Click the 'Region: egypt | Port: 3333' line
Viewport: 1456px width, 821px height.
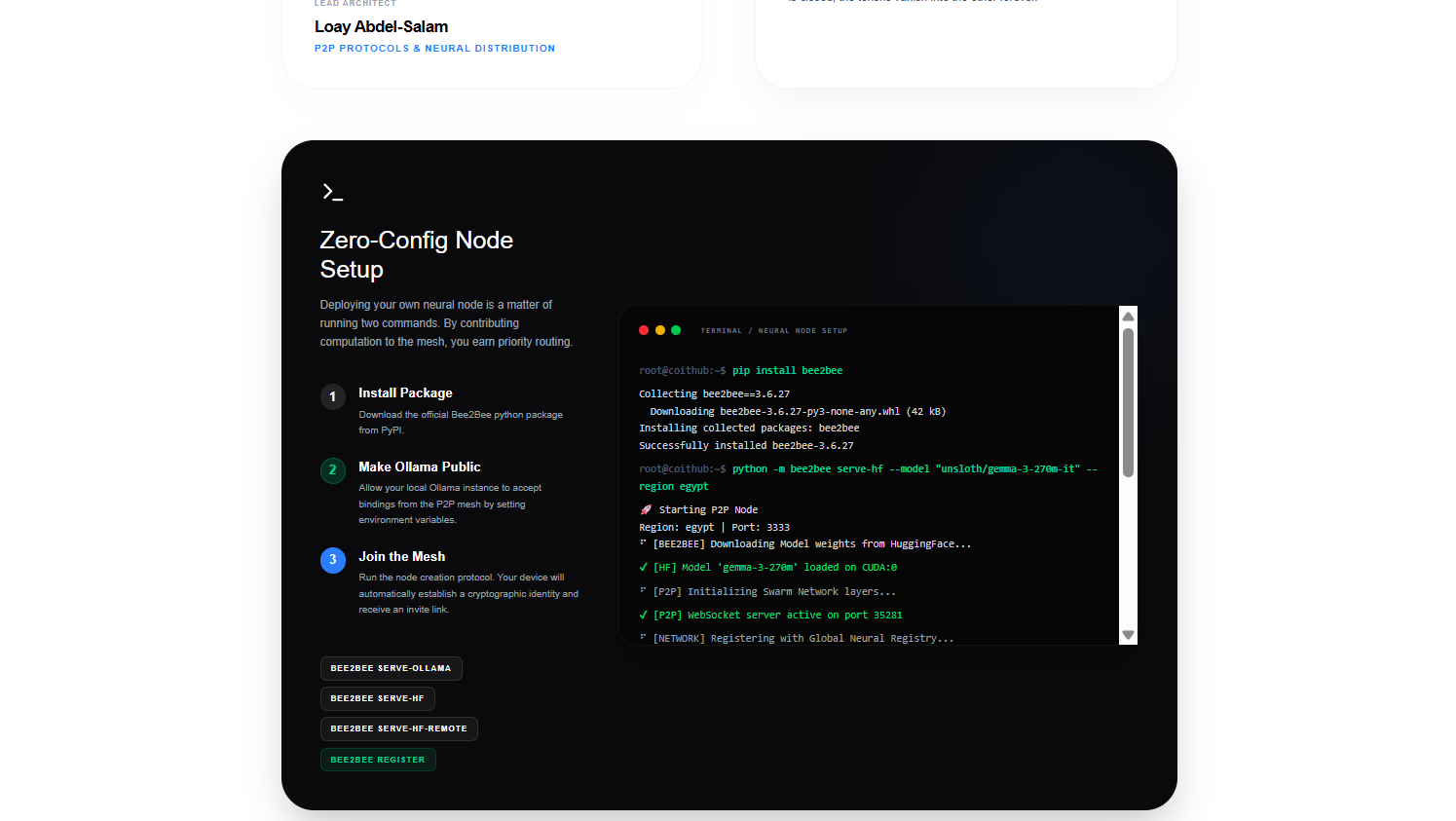[x=714, y=528]
